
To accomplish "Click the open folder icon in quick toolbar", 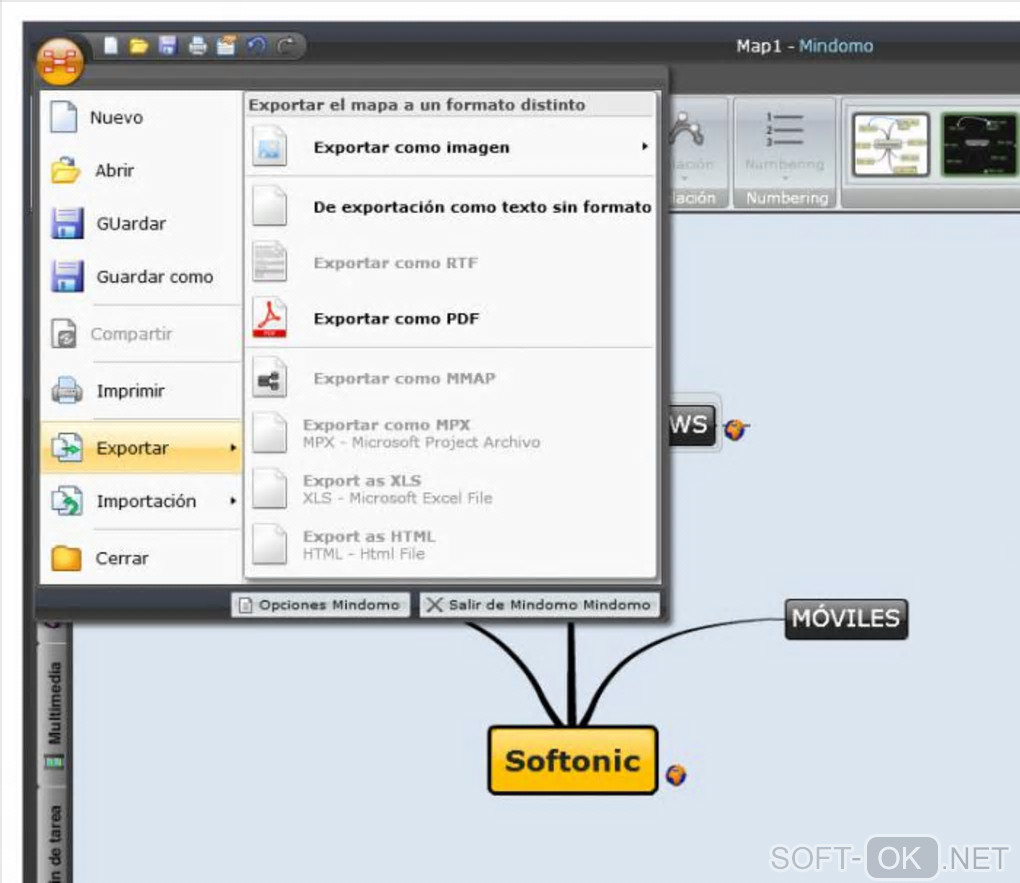I will [139, 46].
